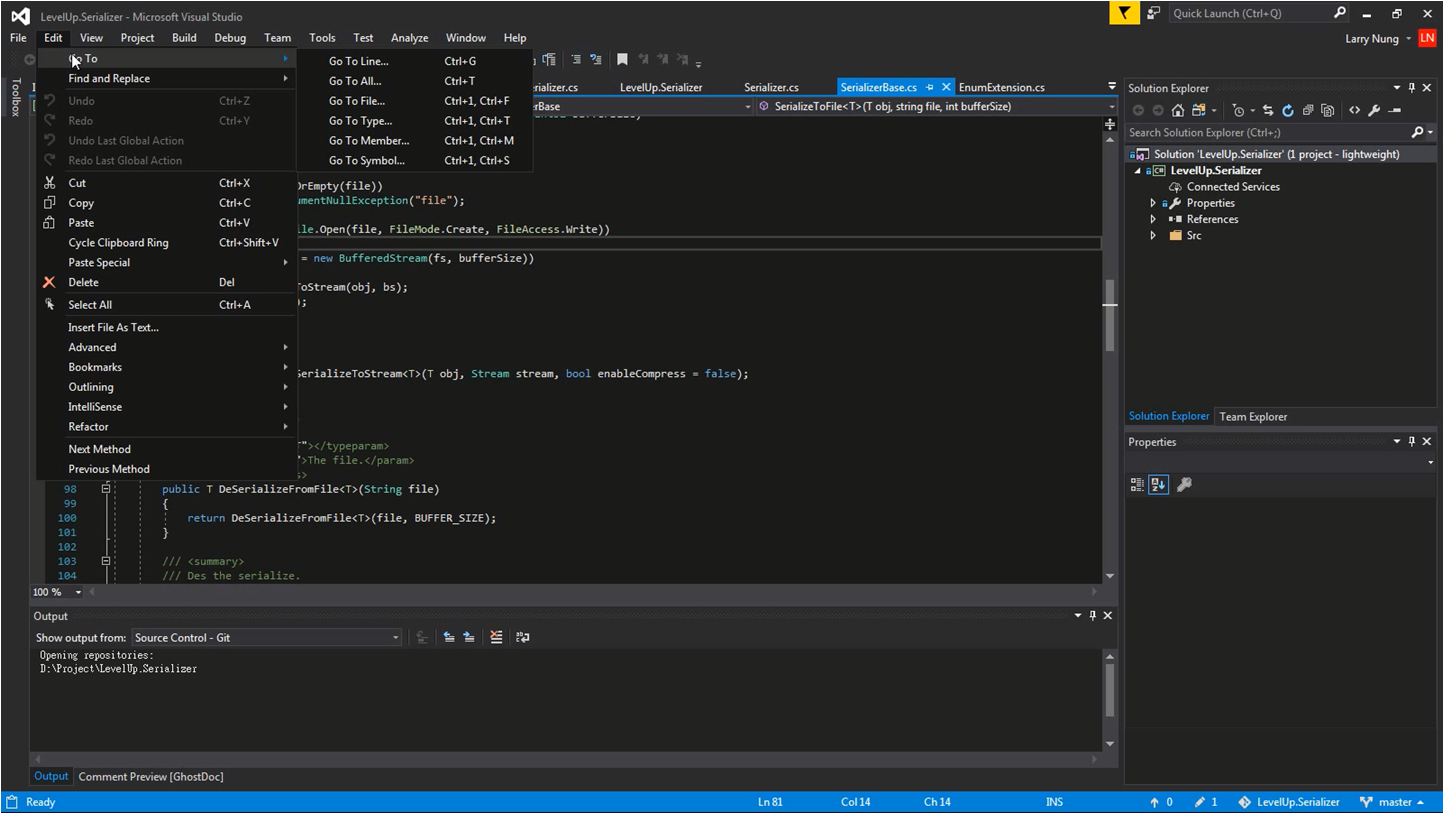Click solution/folder view switch icon
The height and width of the screenshot is (814, 1444).
click(x=1198, y=110)
